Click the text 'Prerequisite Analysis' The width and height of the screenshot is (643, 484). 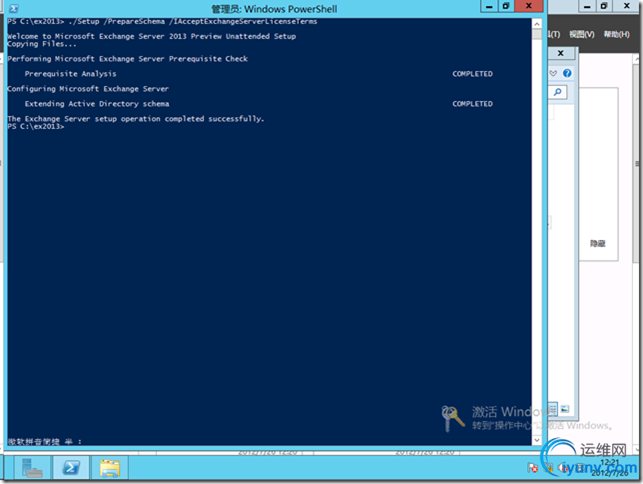coord(71,74)
